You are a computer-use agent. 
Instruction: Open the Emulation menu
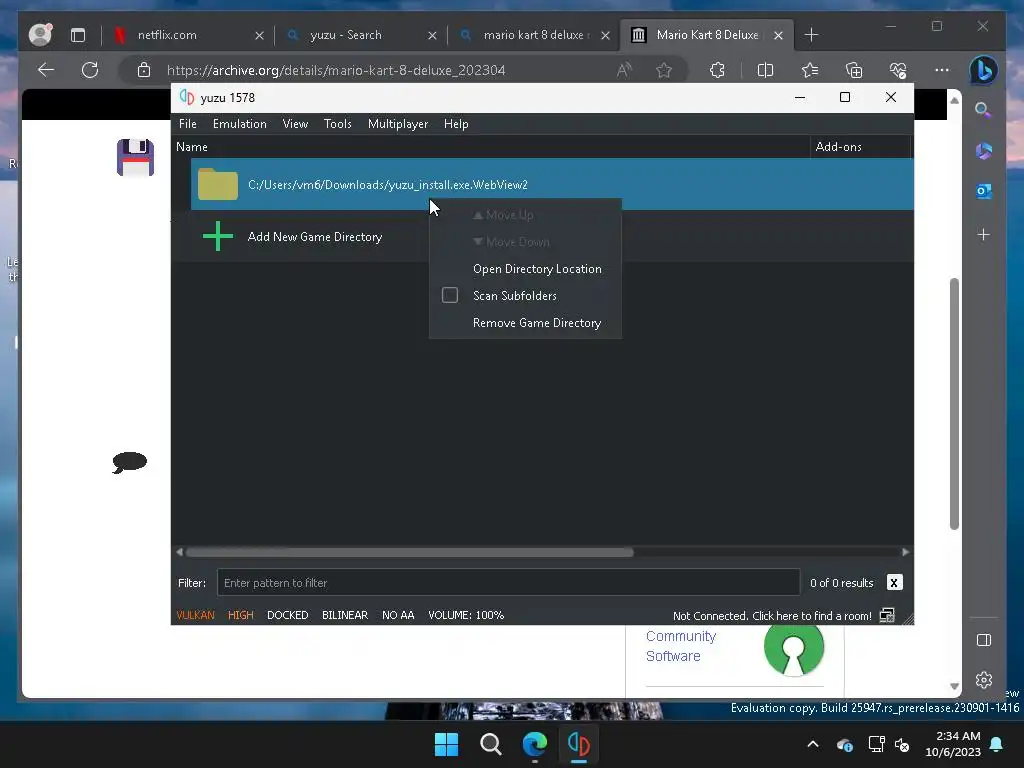[x=240, y=124]
